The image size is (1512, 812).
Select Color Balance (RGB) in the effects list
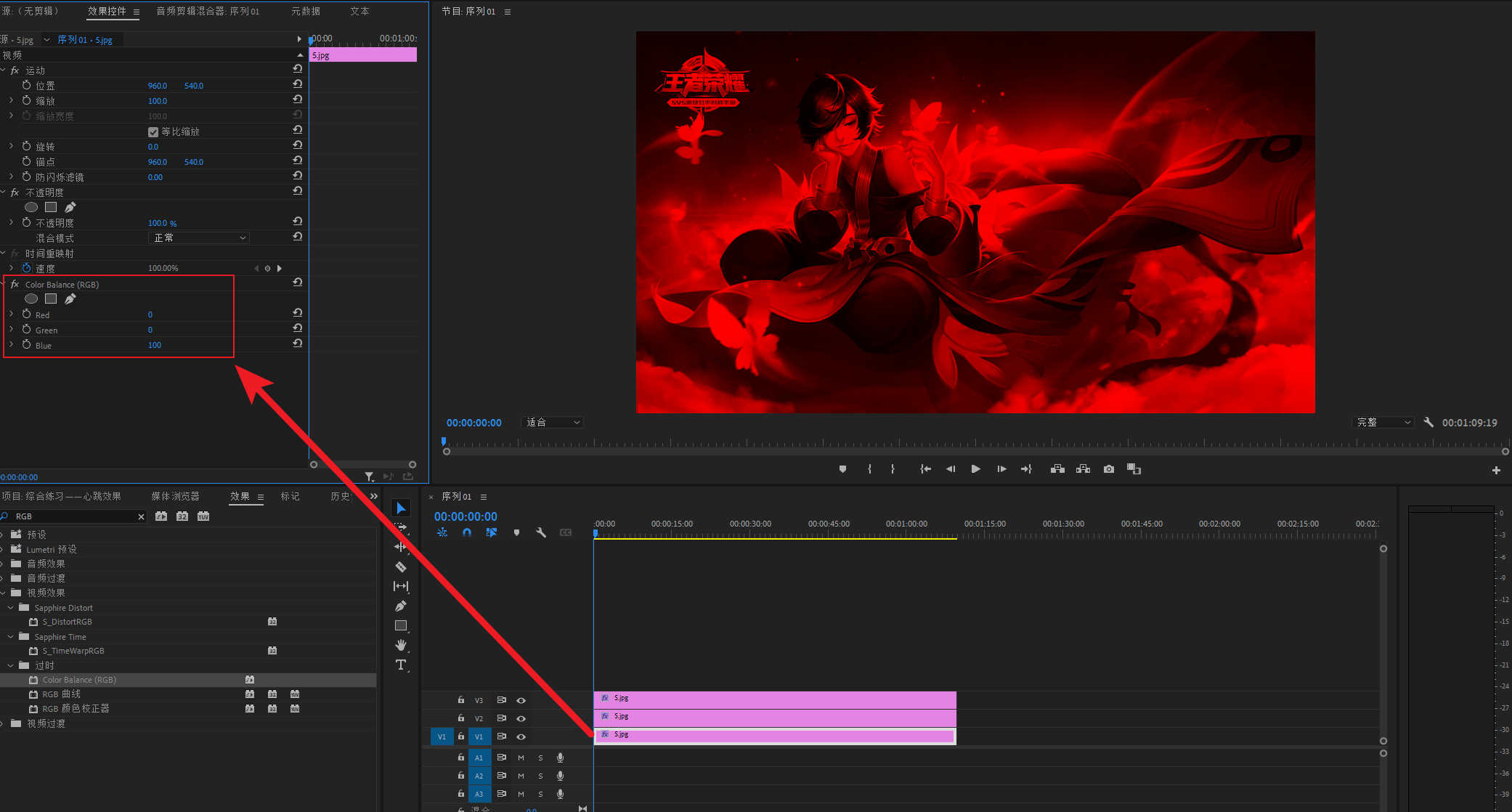[79, 680]
